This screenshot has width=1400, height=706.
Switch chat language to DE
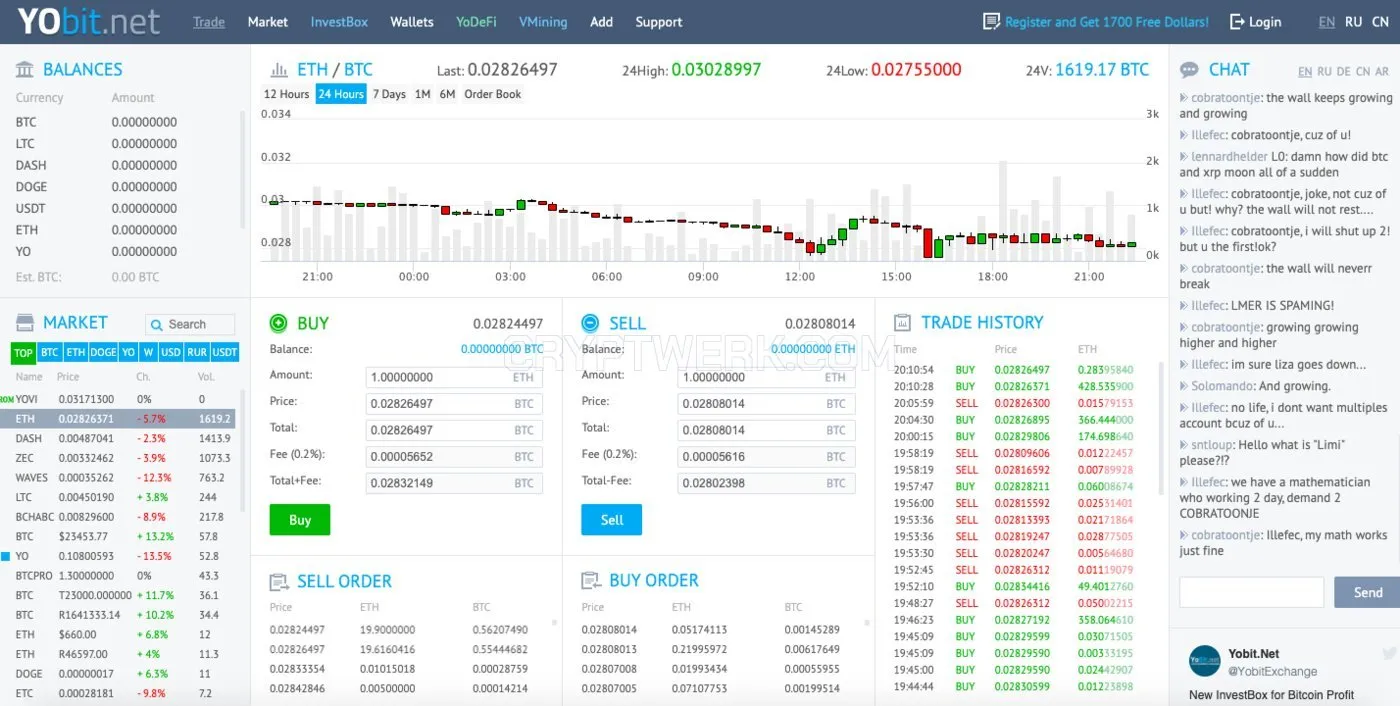click(1343, 72)
